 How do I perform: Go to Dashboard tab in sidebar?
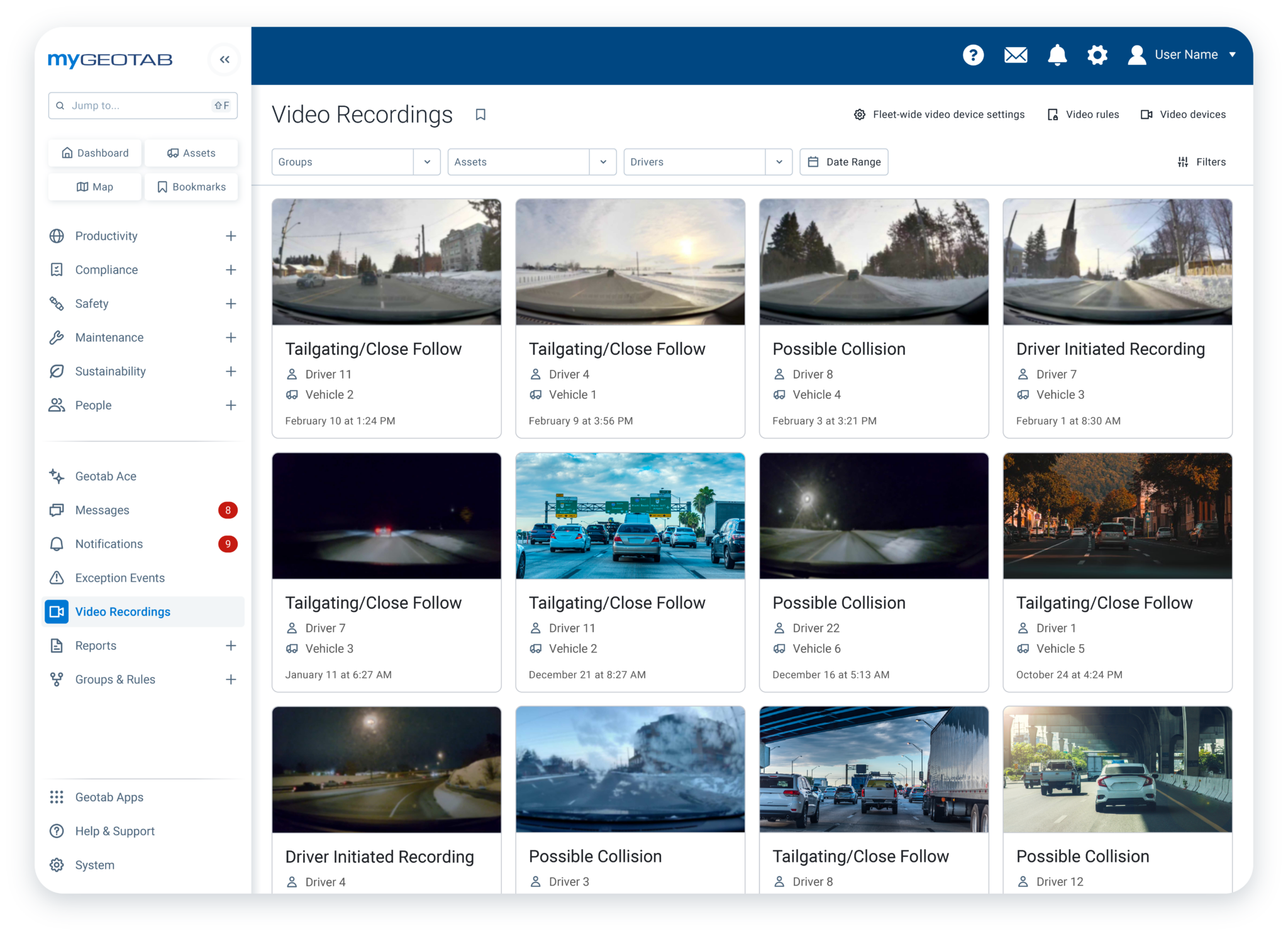click(95, 153)
